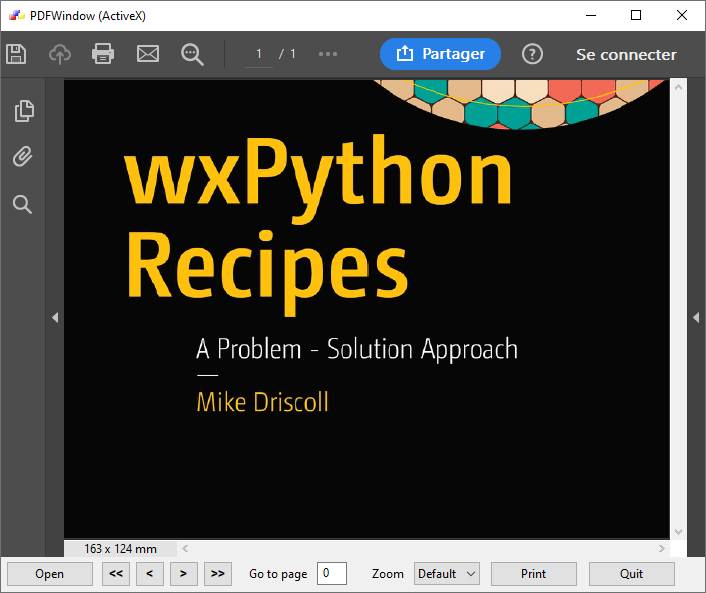Open the sidebar search magnifier
The image size is (706, 593).
[22, 205]
